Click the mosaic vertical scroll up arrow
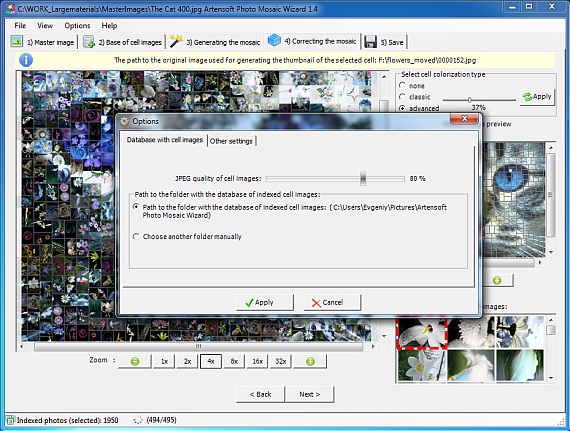The height and width of the screenshot is (431, 570). point(384,77)
